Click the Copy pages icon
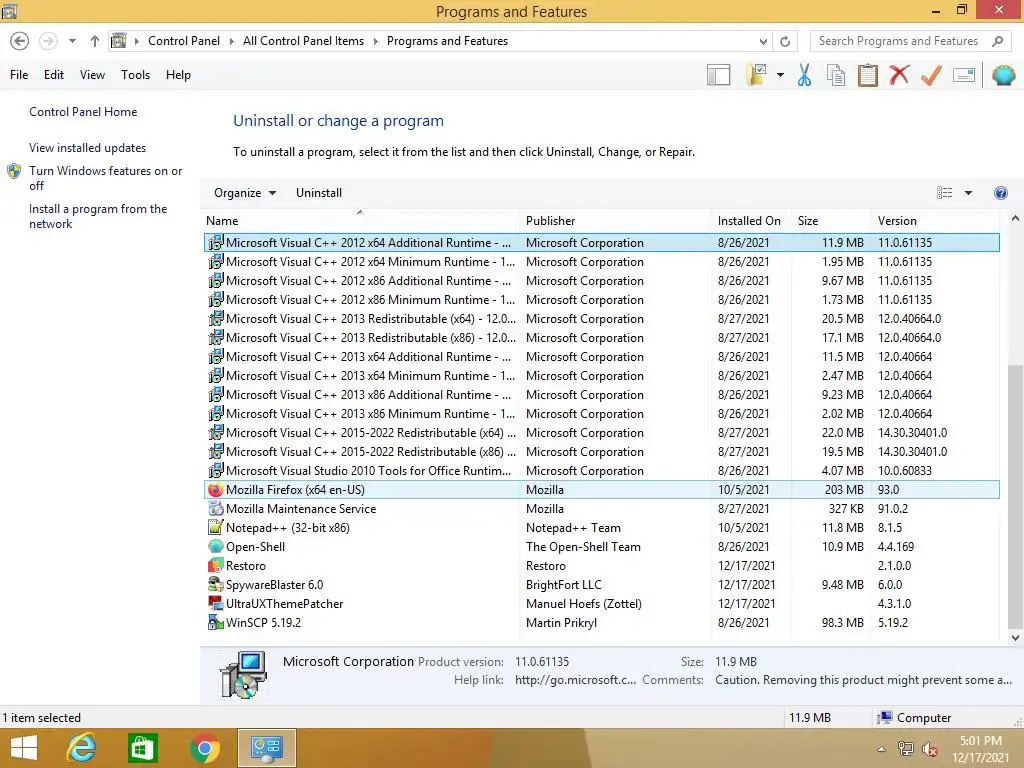Image resolution: width=1024 pixels, height=768 pixels. point(836,75)
